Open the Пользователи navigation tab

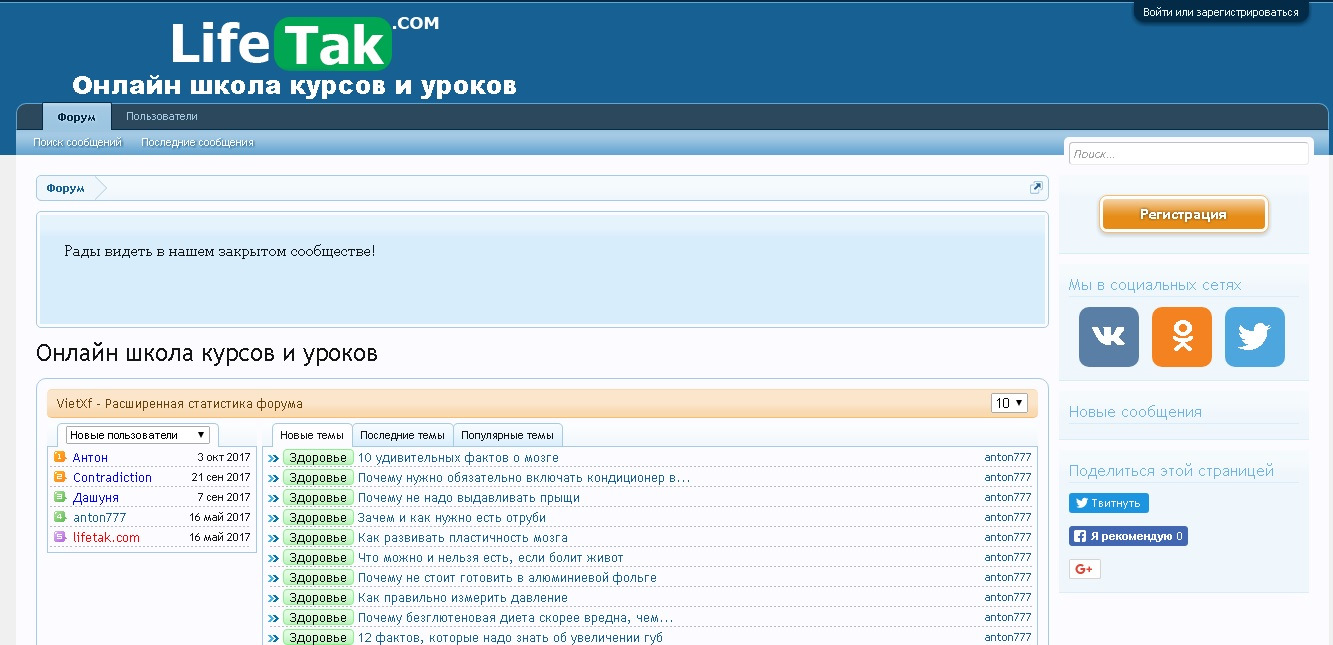click(162, 117)
